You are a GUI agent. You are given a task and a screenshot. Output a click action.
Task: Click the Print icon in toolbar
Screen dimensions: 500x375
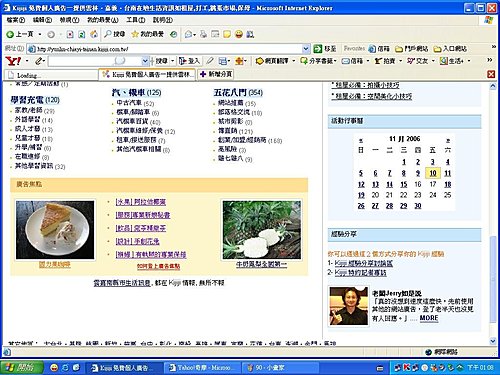pos(203,34)
